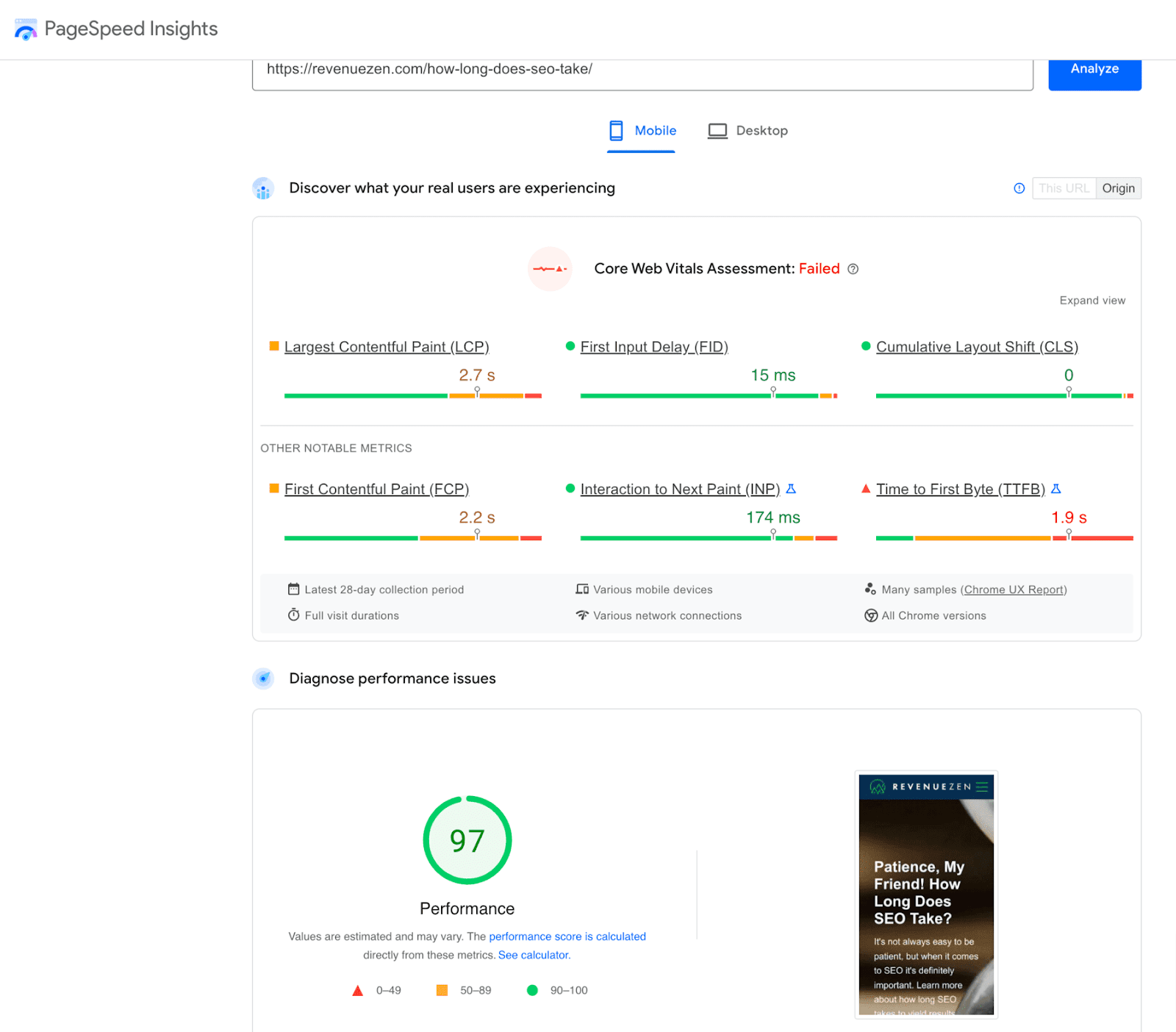This screenshot has height=1032, width=1176.
Task: Click the experimental flask icon beside INP
Action: [x=792, y=489]
